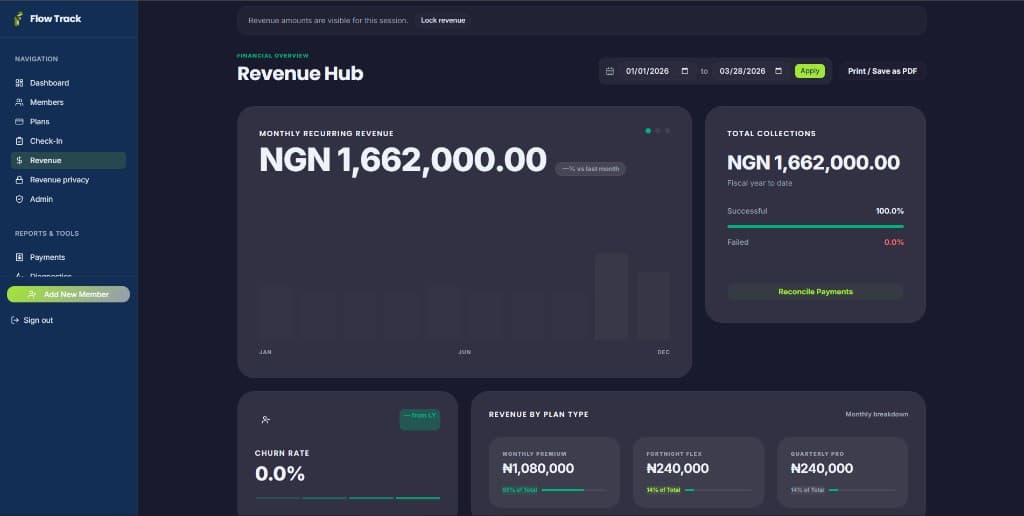
Task: Click the revenue visibility session notice text
Action: [x=328, y=20]
